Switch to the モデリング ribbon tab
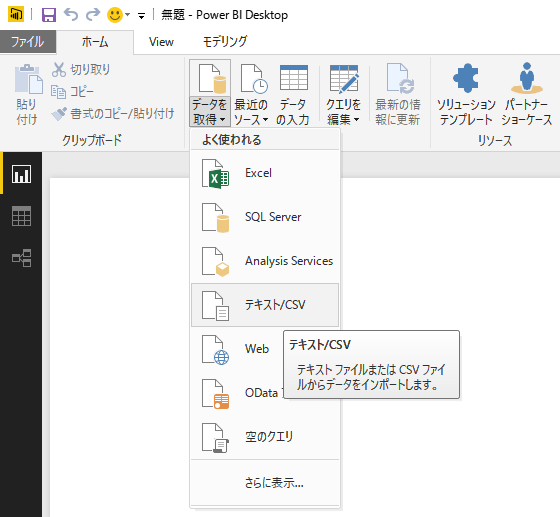The height and width of the screenshot is (517, 560). coord(225,42)
